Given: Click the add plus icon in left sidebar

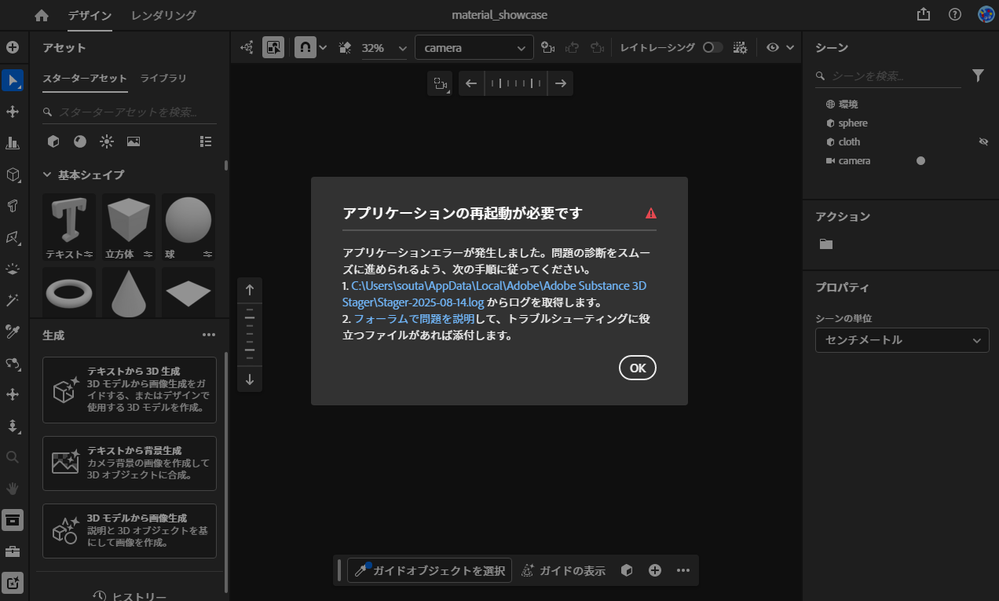Looking at the screenshot, I should (x=12, y=48).
